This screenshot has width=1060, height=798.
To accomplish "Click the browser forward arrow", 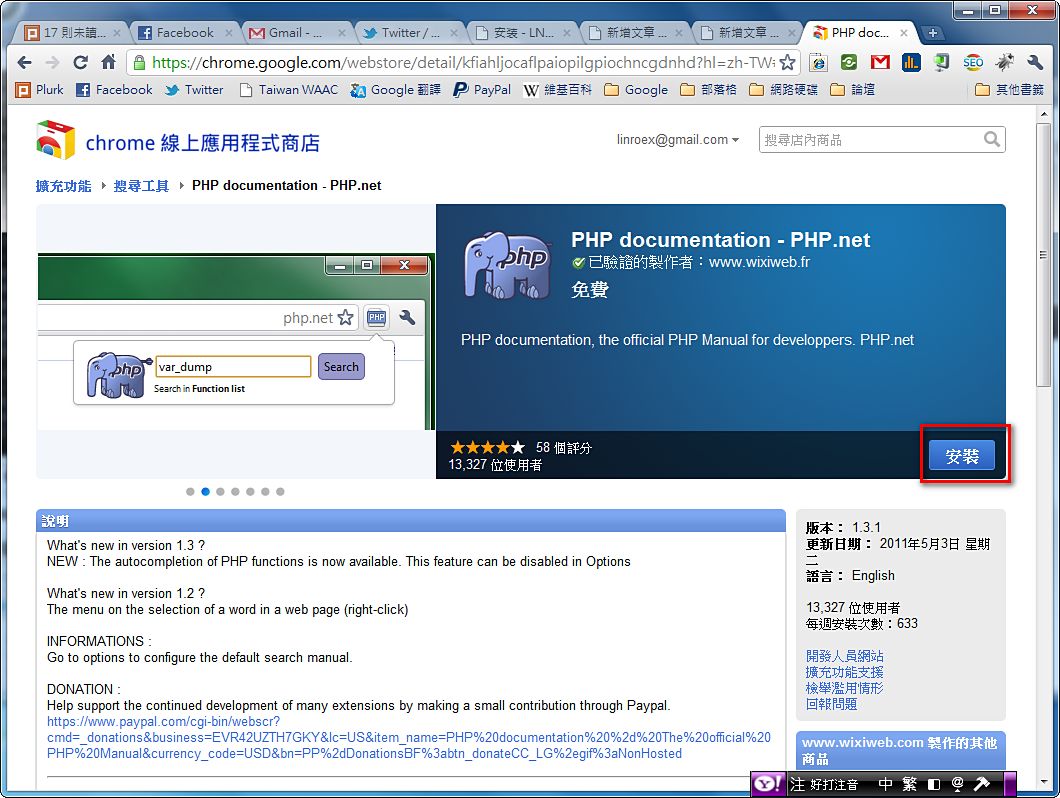I will [52, 63].
